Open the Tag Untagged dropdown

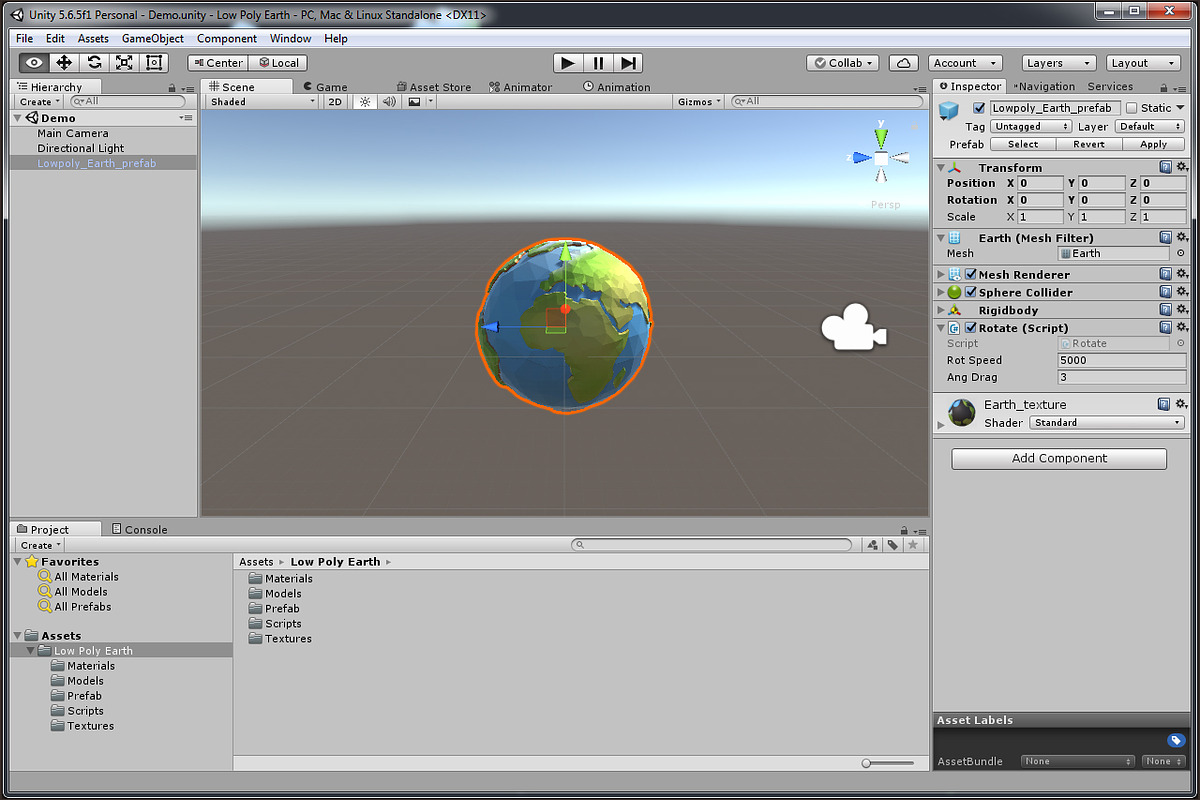1031,127
